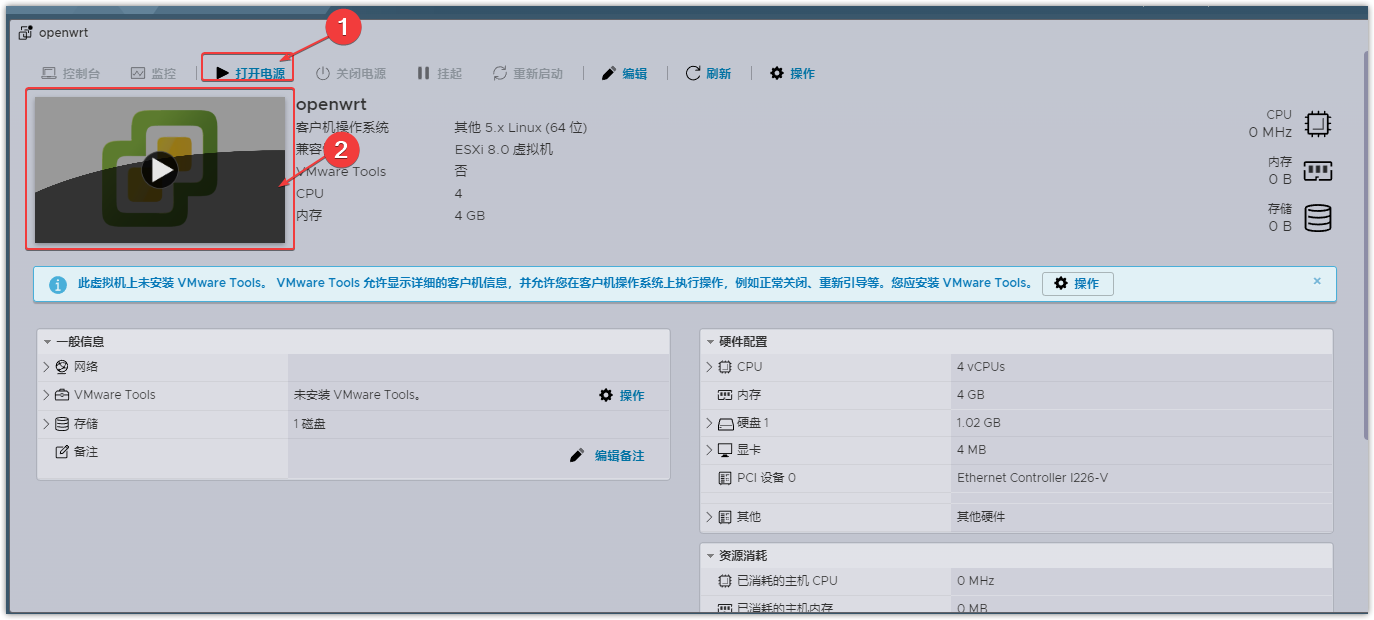Viewport: 1374px width, 620px height.
Task: Collapse the 硬件配置 panel
Action: pos(710,341)
